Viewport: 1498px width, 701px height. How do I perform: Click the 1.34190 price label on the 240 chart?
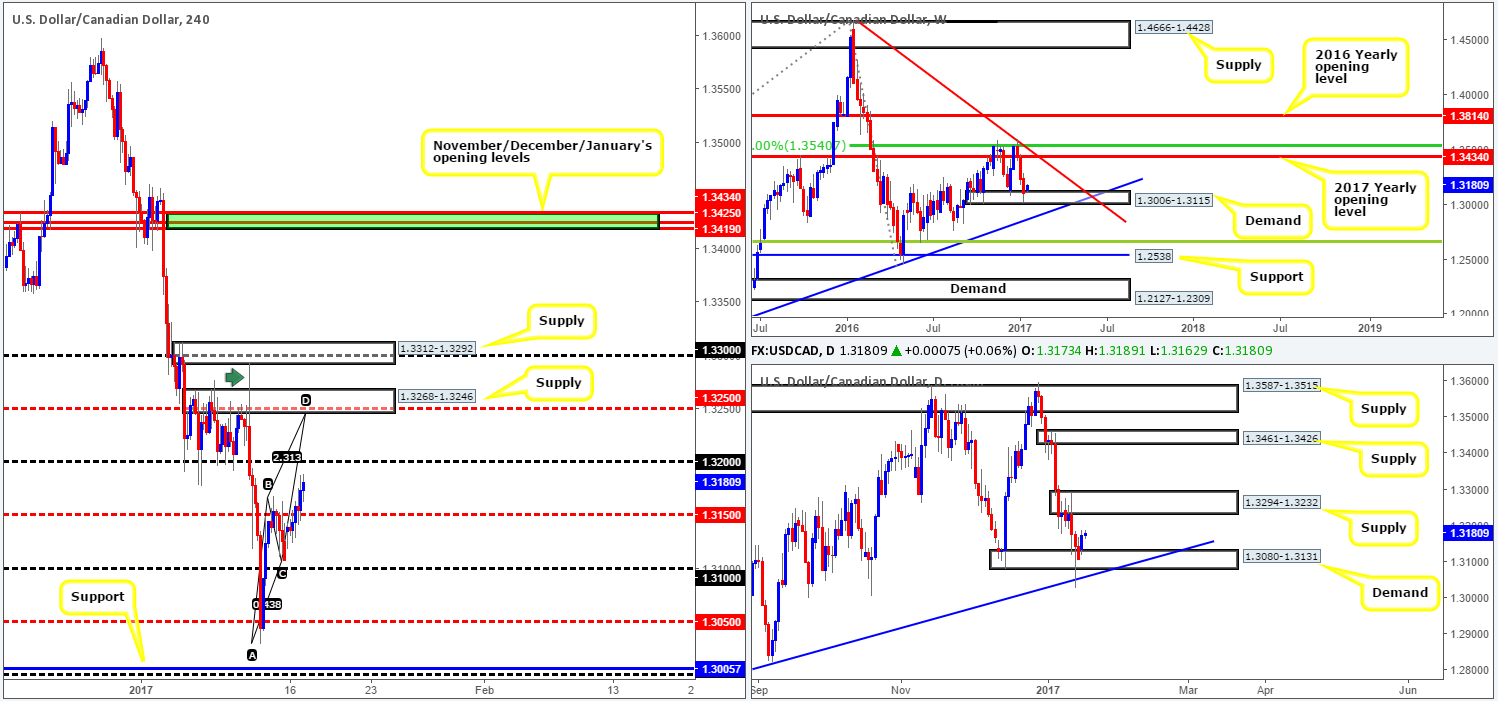pos(722,228)
